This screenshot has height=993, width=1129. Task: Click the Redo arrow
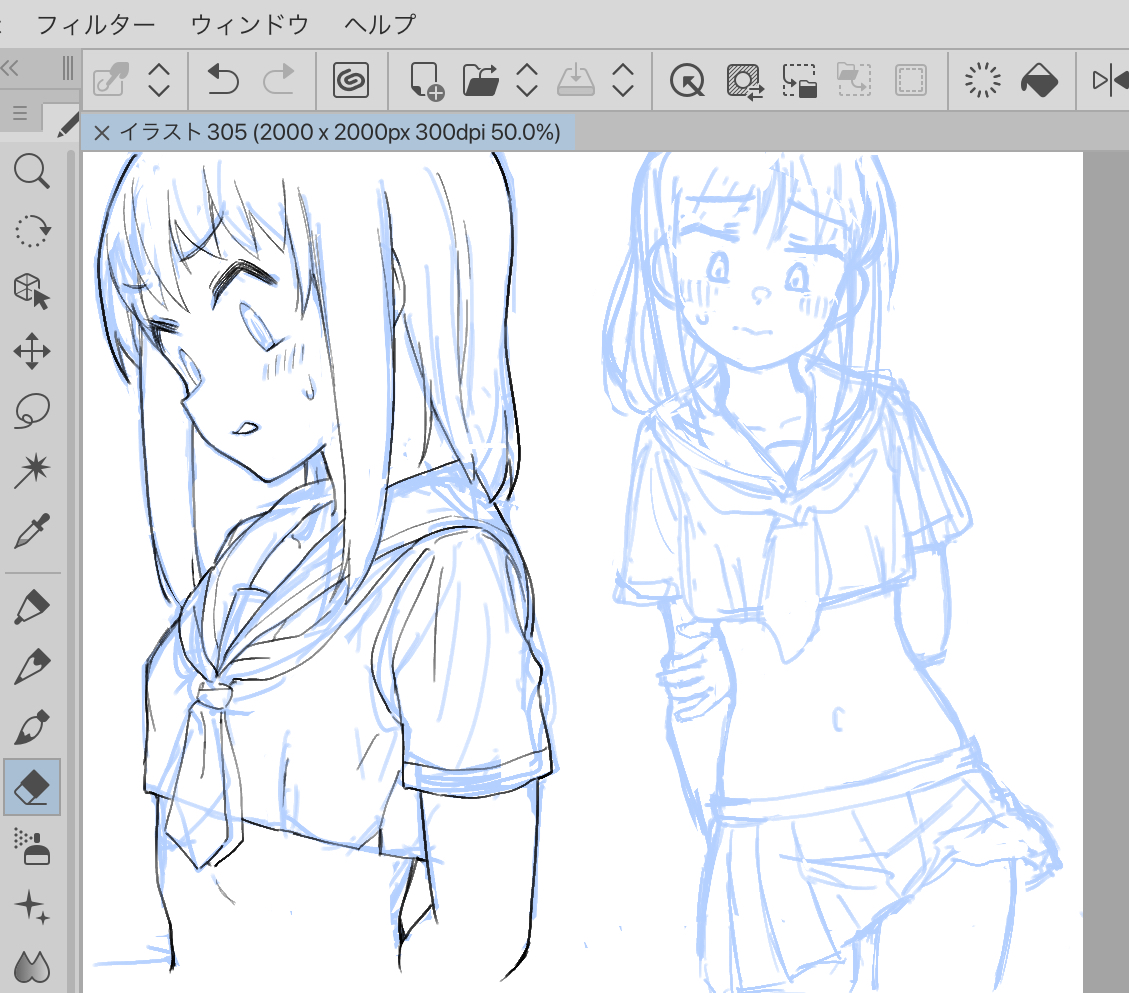(279, 80)
